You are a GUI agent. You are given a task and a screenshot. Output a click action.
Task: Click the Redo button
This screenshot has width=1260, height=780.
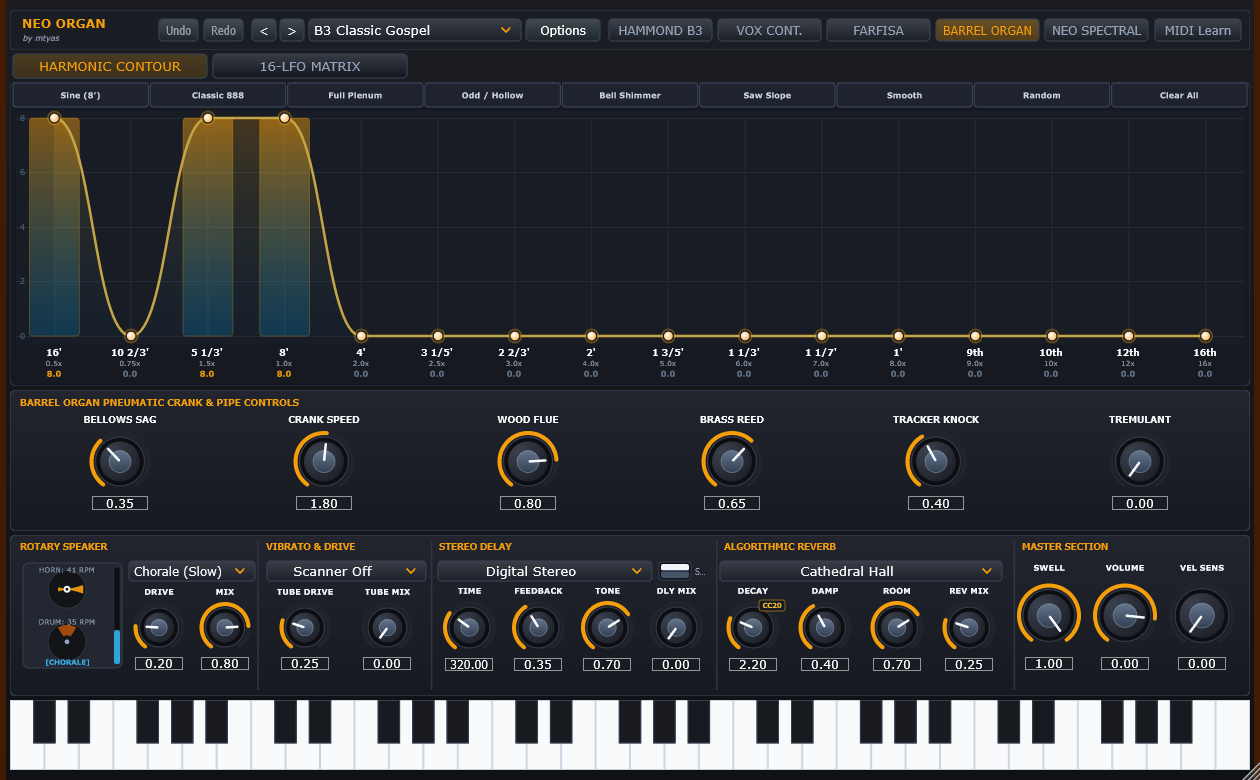224,30
